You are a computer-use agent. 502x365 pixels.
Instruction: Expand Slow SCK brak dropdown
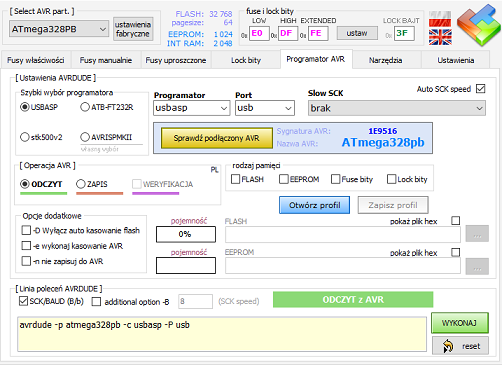pos(397,108)
